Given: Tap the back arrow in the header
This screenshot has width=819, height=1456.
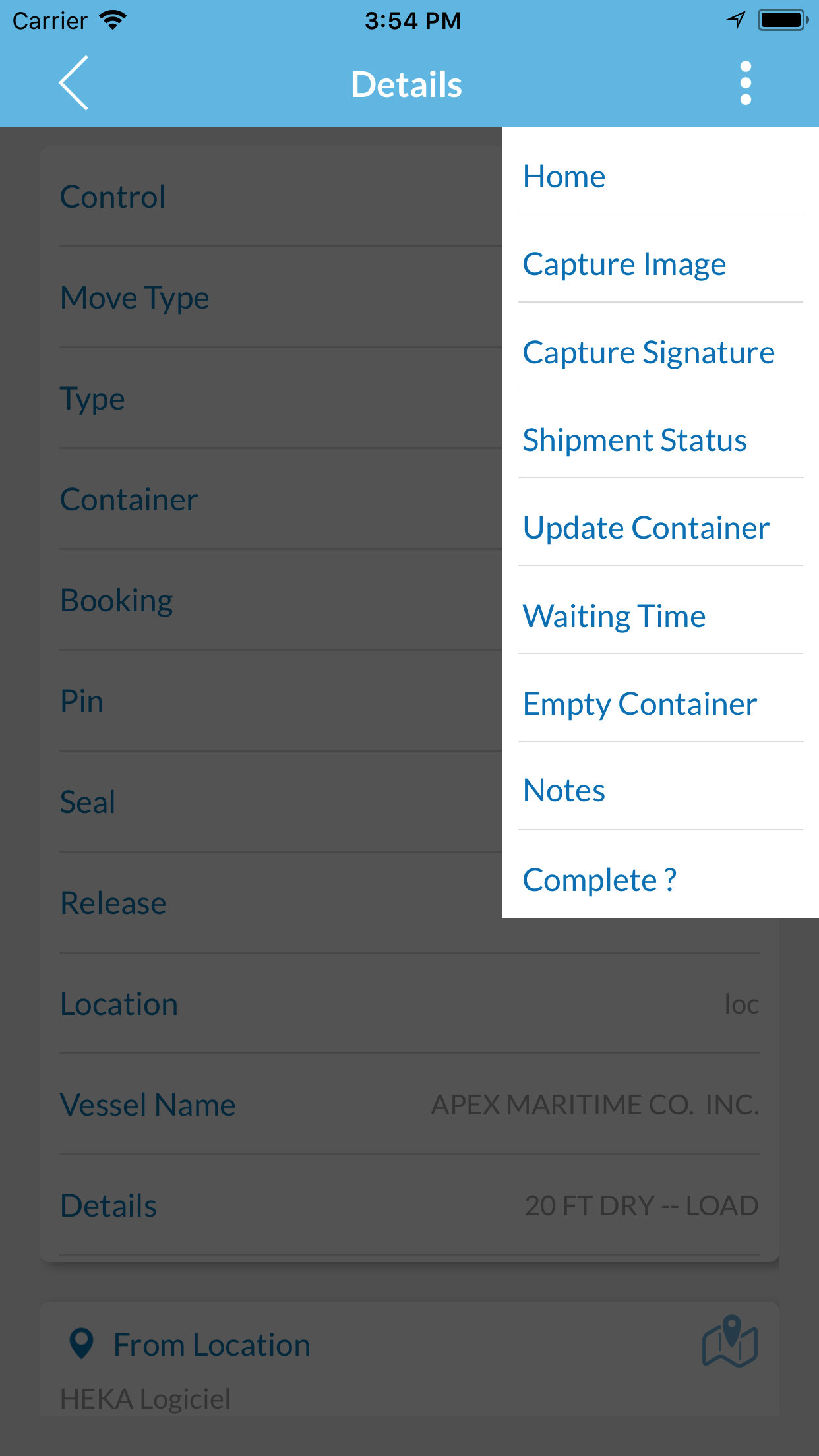Looking at the screenshot, I should (x=74, y=83).
